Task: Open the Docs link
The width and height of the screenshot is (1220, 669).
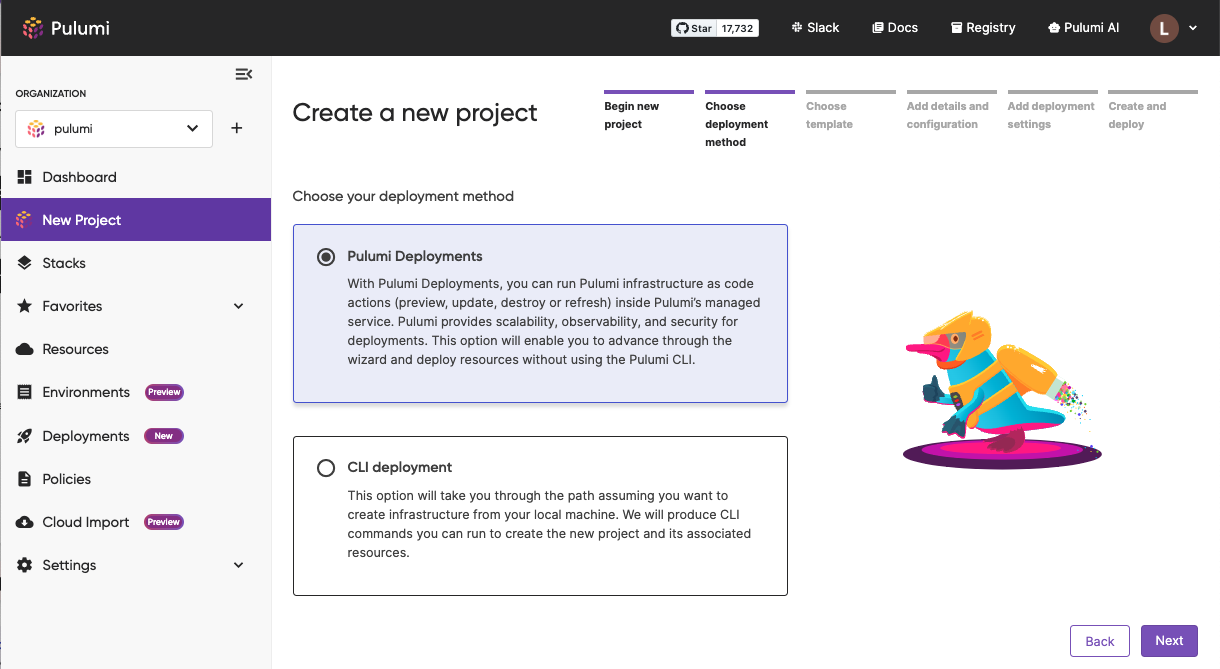Action: coord(895,28)
